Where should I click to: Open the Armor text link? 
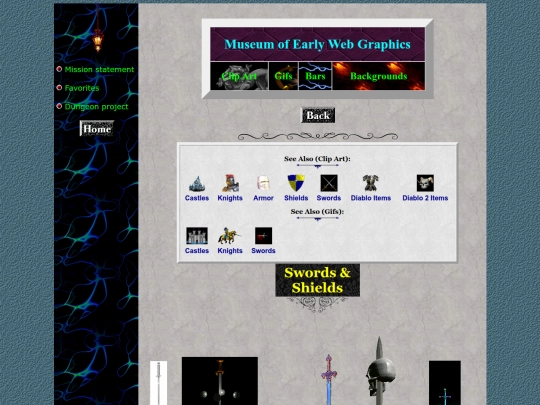click(263, 198)
